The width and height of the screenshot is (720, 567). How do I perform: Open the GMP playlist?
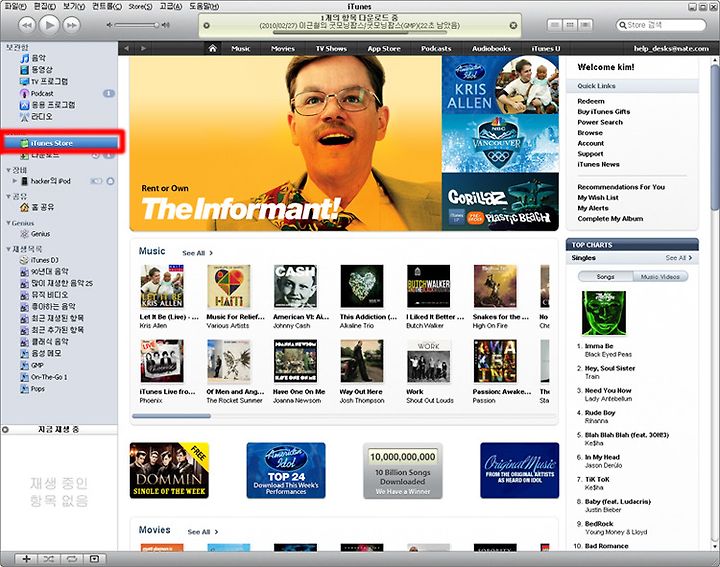pyautogui.click(x=32, y=365)
